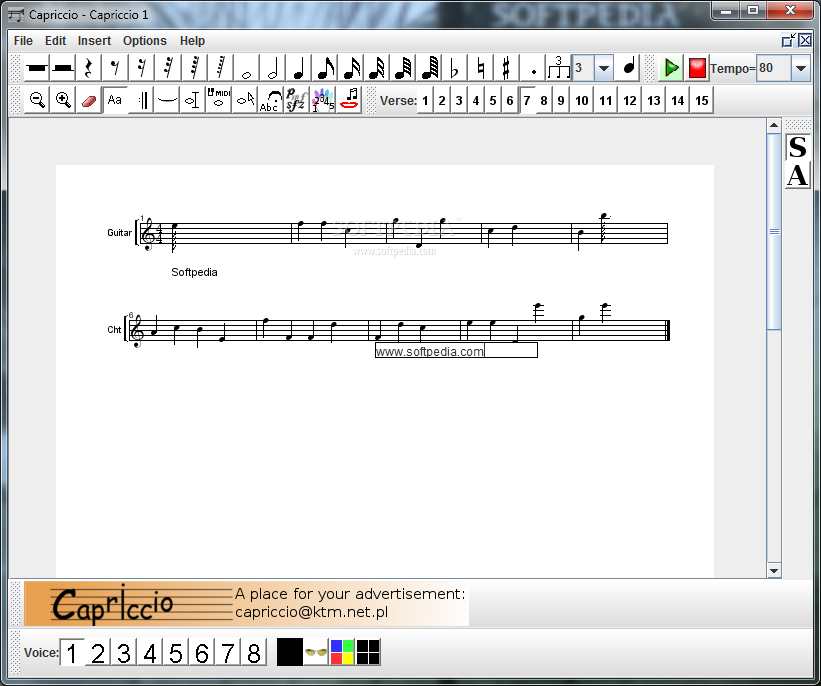This screenshot has width=821, height=686.
Task: Select the Aa text tool
Action: [115, 99]
